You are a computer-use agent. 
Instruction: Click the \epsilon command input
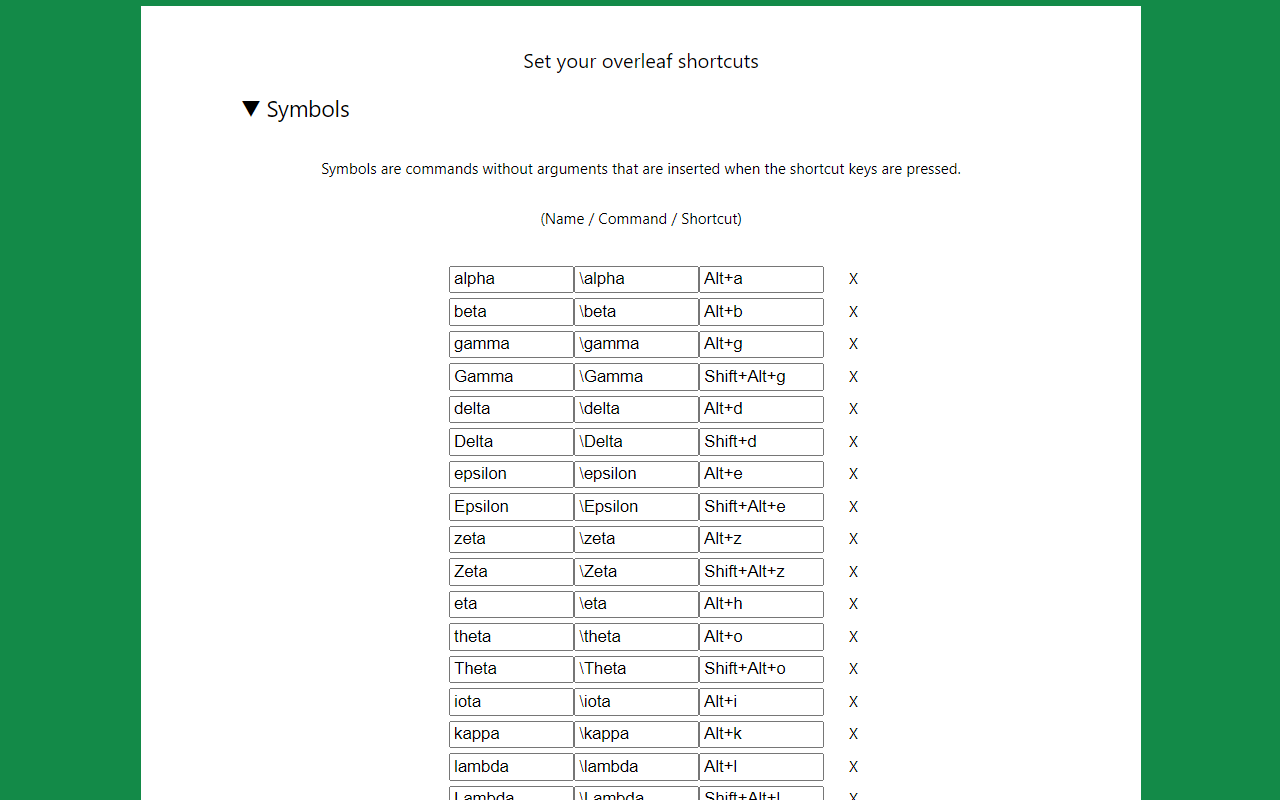(636, 473)
